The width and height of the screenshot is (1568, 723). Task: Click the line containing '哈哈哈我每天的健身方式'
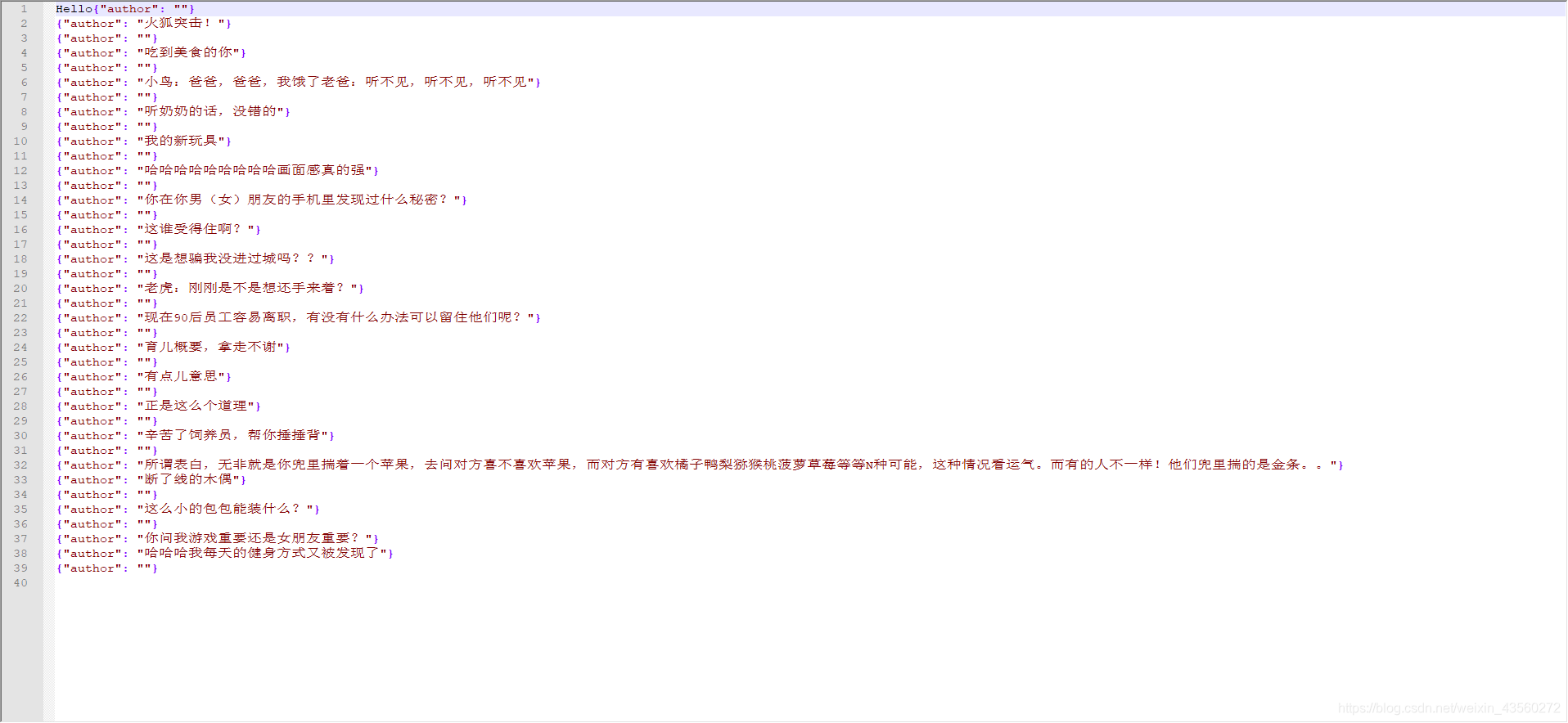pyautogui.click(x=225, y=554)
